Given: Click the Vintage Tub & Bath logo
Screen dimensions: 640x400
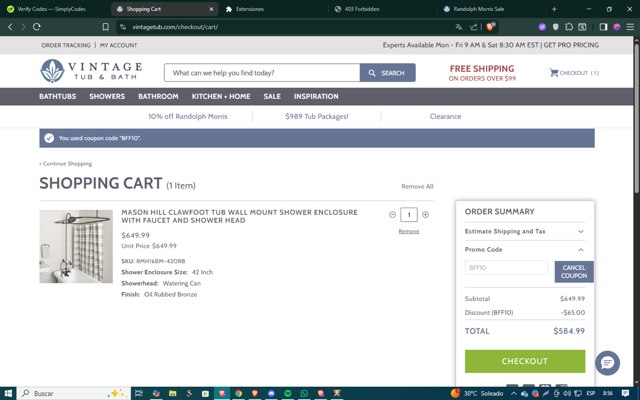Looking at the screenshot, I should coord(91,71).
